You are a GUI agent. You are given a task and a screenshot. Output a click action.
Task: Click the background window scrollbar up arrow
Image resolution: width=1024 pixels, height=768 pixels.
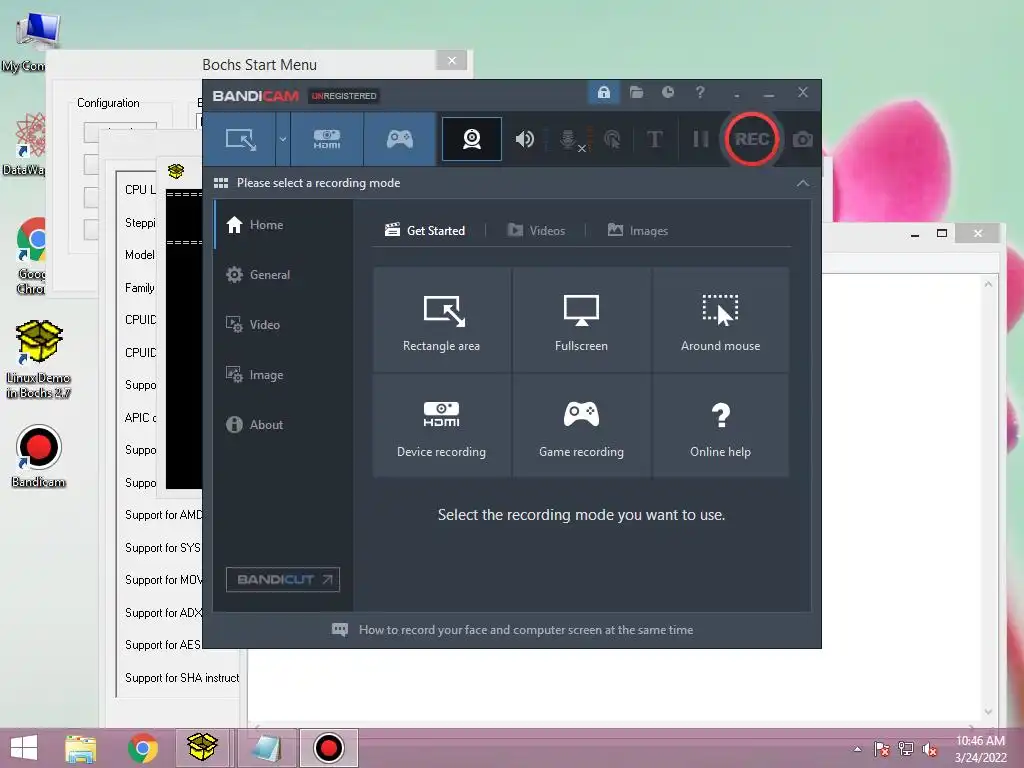click(x=988, y=284)
